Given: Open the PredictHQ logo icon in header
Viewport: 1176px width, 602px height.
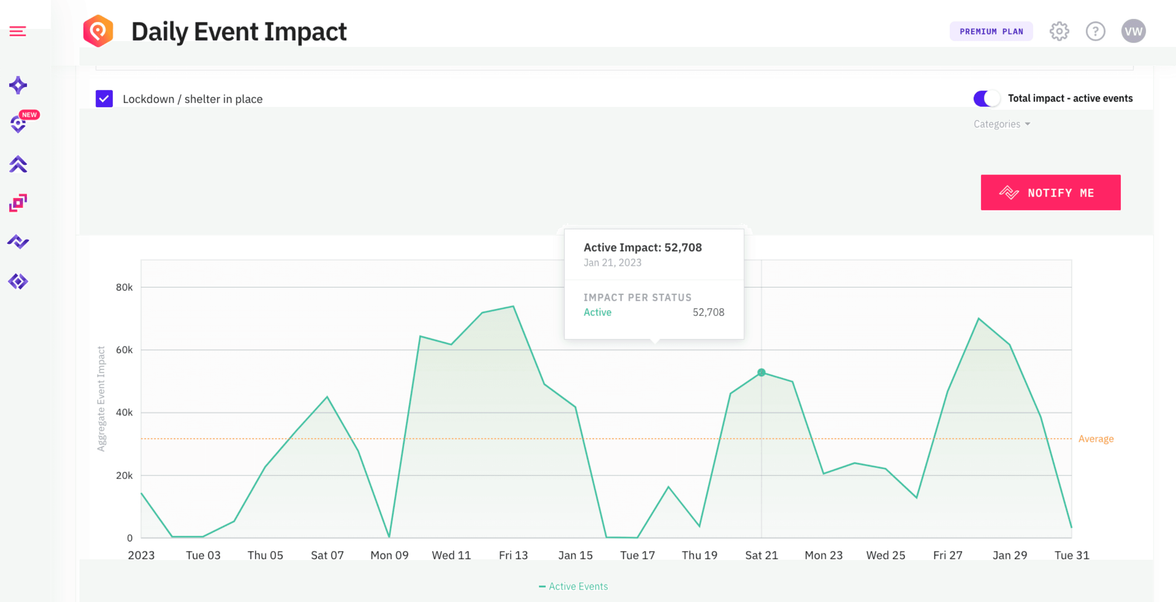Looking at the screenshot, I should (x=97, y=31).
